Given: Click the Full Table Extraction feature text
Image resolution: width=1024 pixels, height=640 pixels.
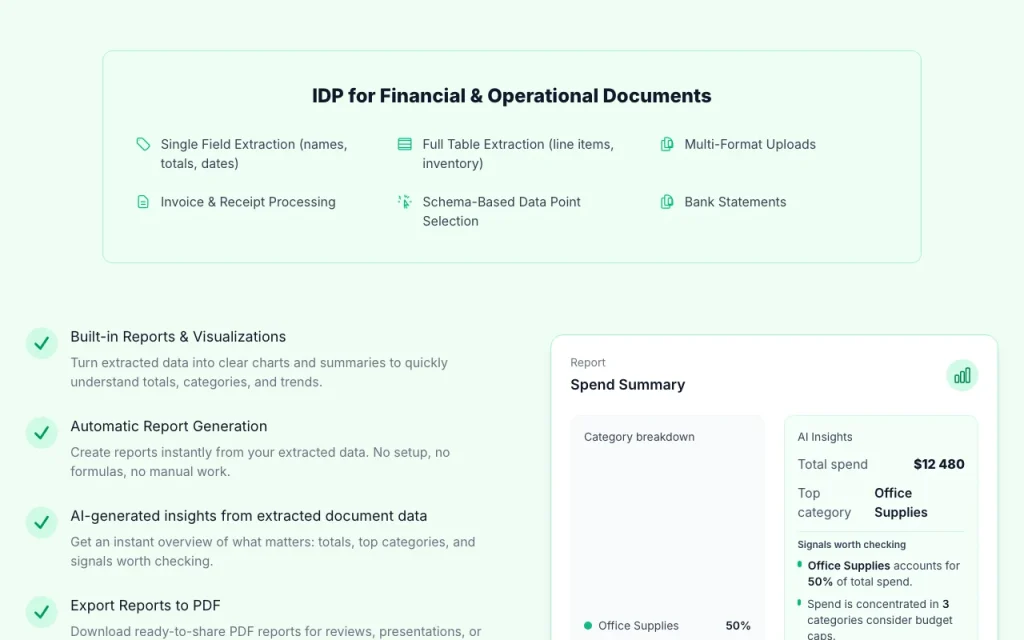Looking at the screenshot, I should click(x=518, y=154).
